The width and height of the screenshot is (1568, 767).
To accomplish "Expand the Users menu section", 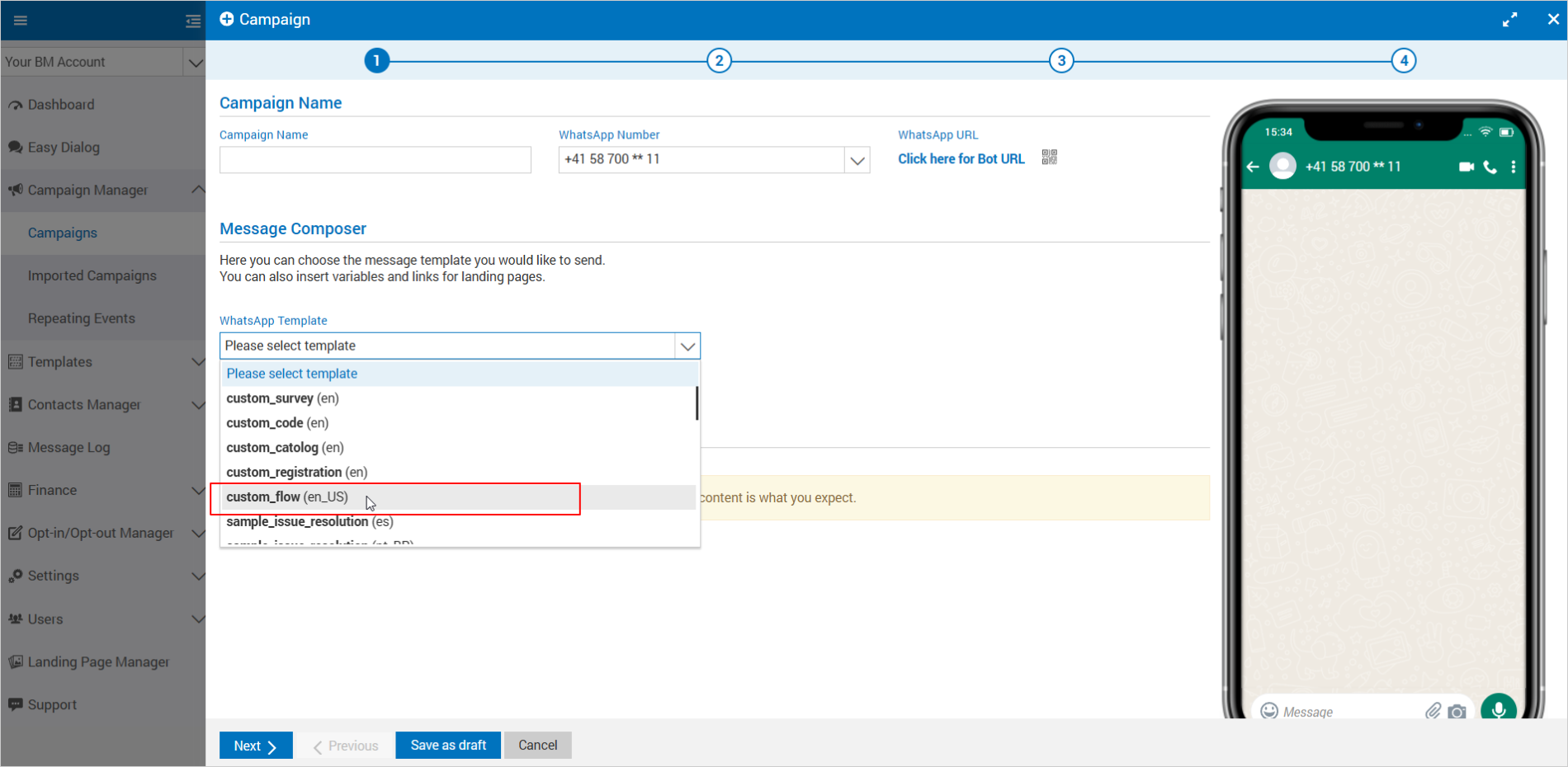I will (198, 619).
